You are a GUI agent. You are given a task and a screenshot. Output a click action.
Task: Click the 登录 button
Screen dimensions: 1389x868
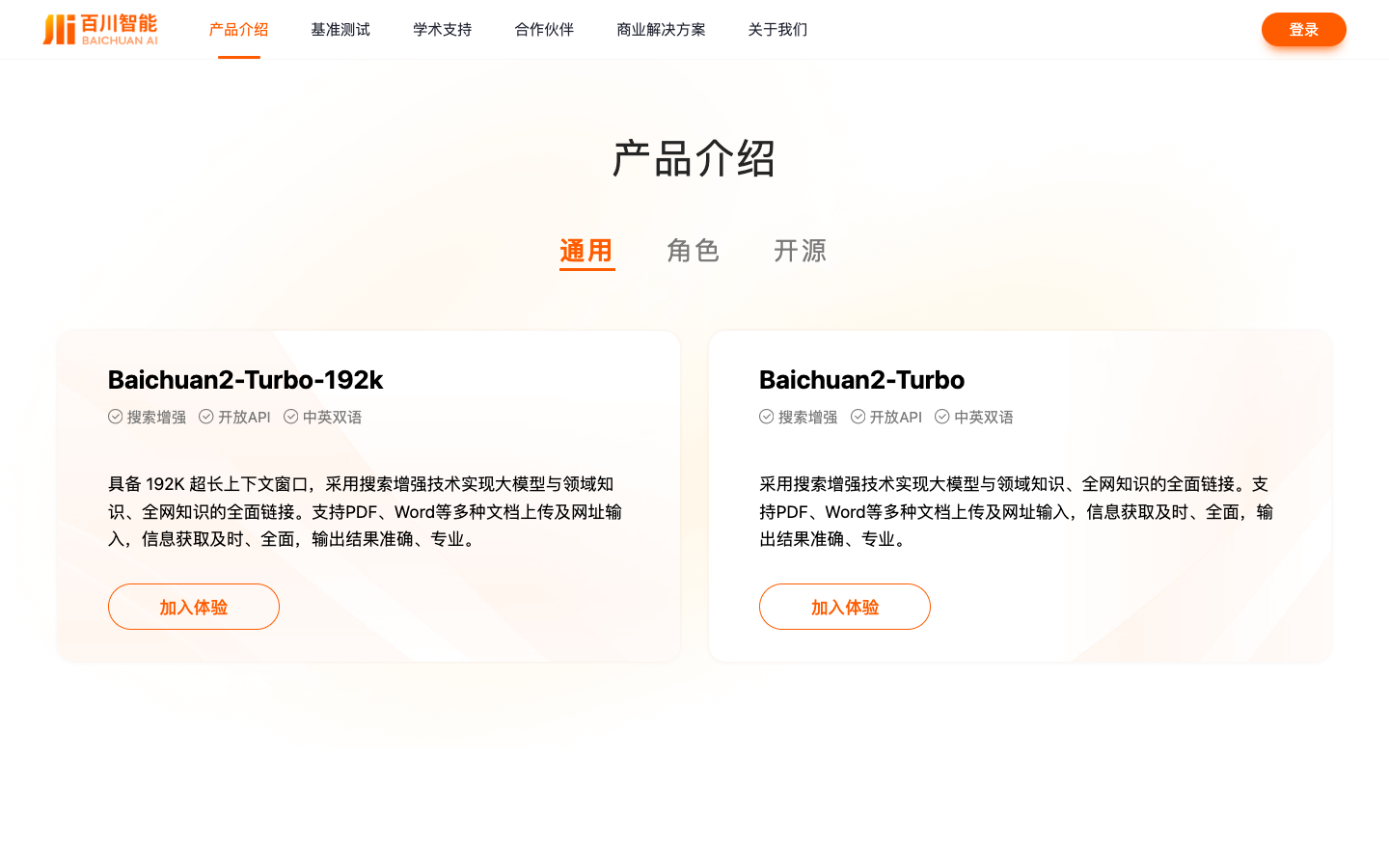click(x=1304, y=30)
